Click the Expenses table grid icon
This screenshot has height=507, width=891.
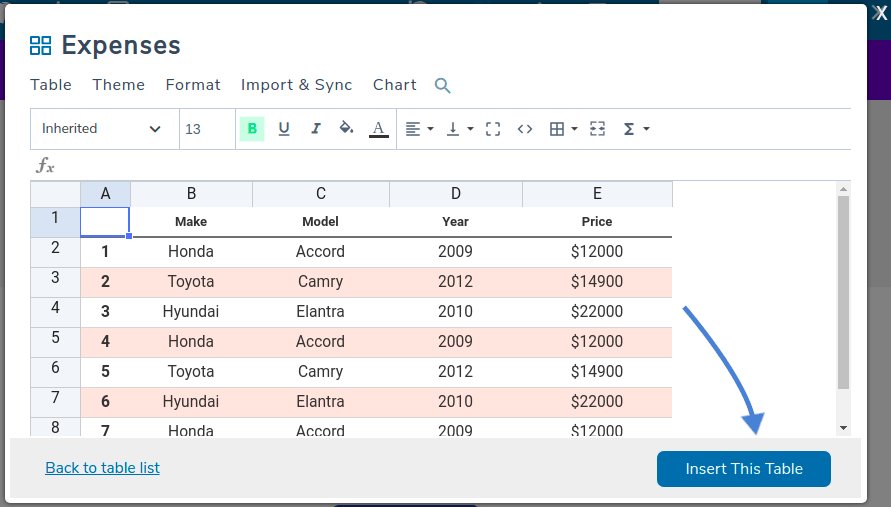(x=40, y=45)
